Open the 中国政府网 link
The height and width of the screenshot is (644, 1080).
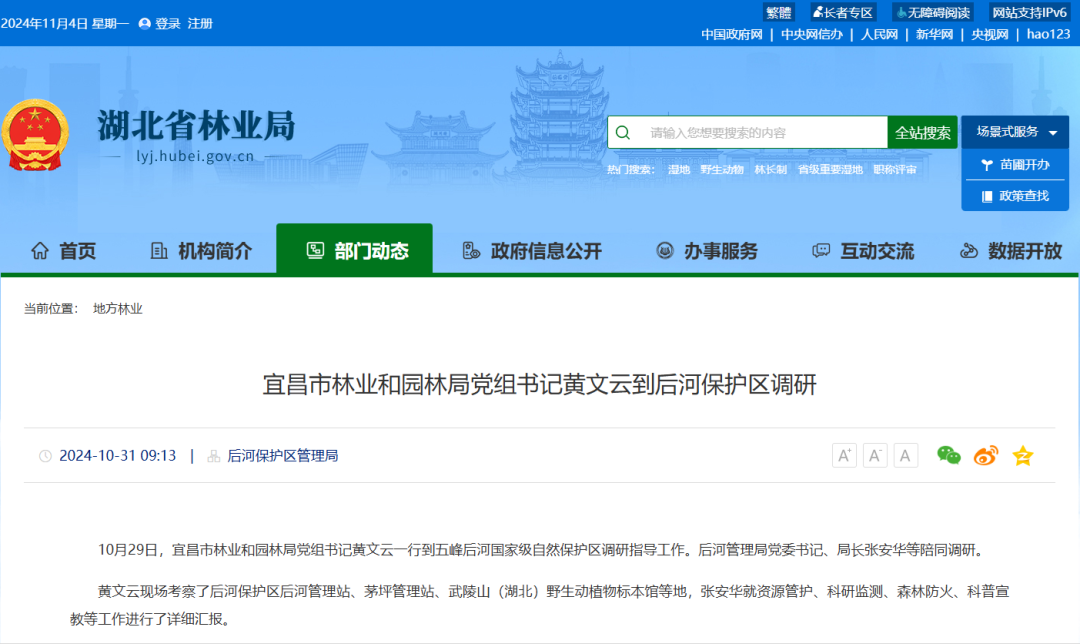(735, 33)
